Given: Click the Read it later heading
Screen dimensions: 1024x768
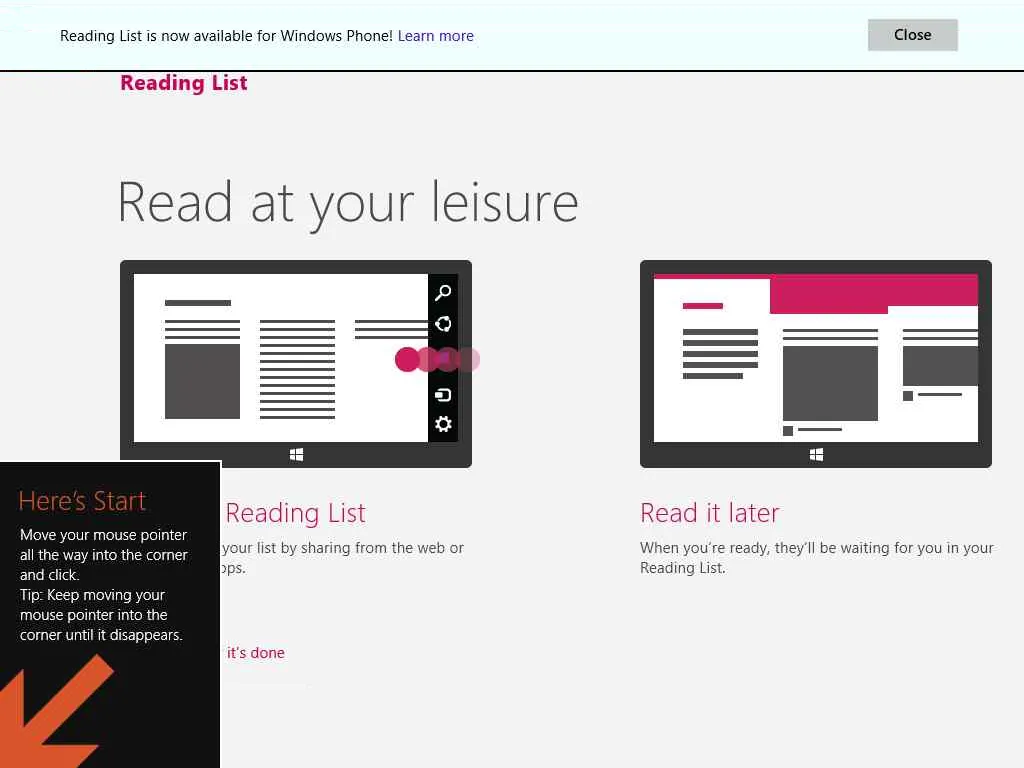Looking at the screenshot, I should pos(709,513).
